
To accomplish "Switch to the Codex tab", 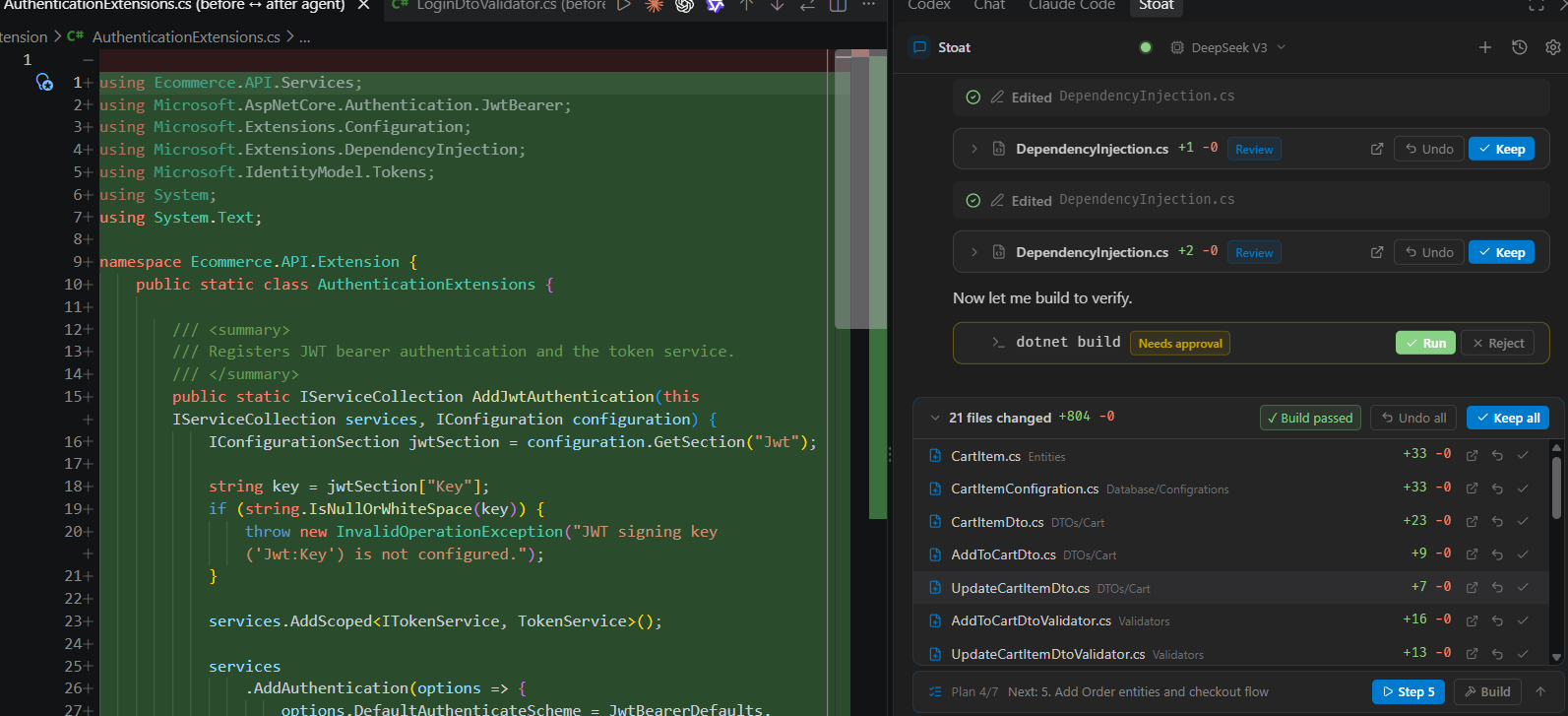I will pyautogui.click(x=929, y=5).
